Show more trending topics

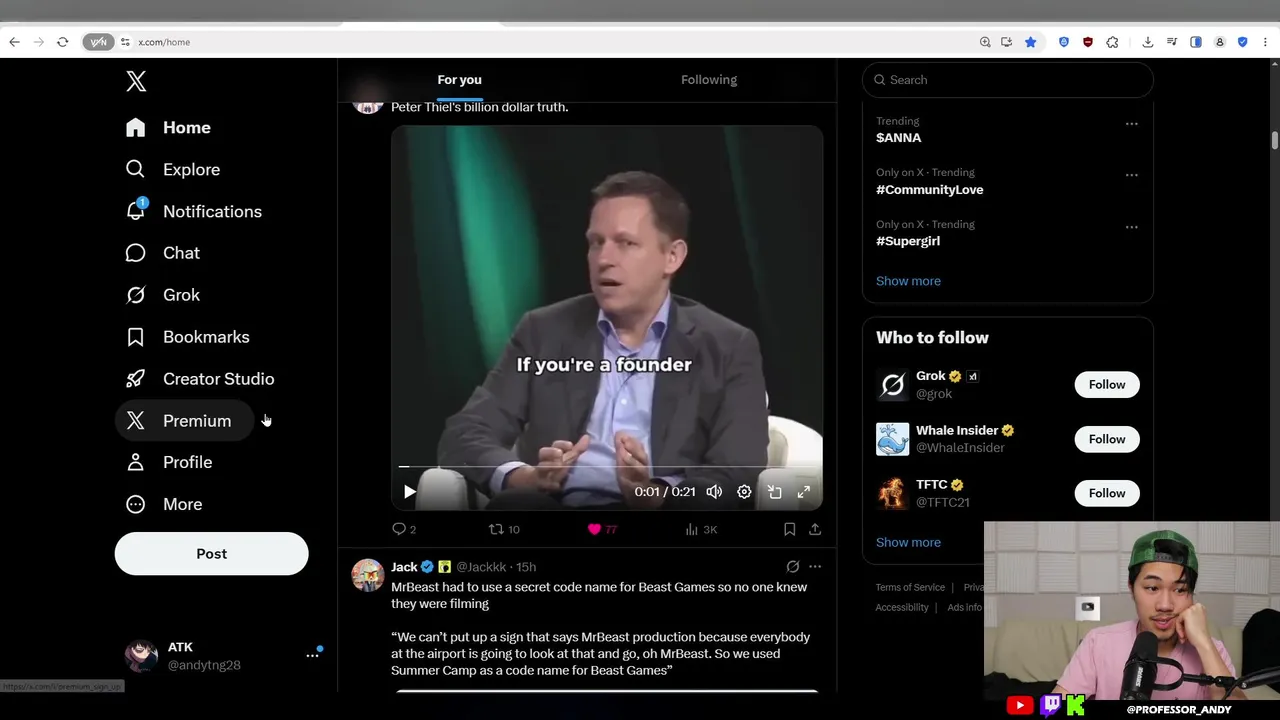(x=908, y=281)
